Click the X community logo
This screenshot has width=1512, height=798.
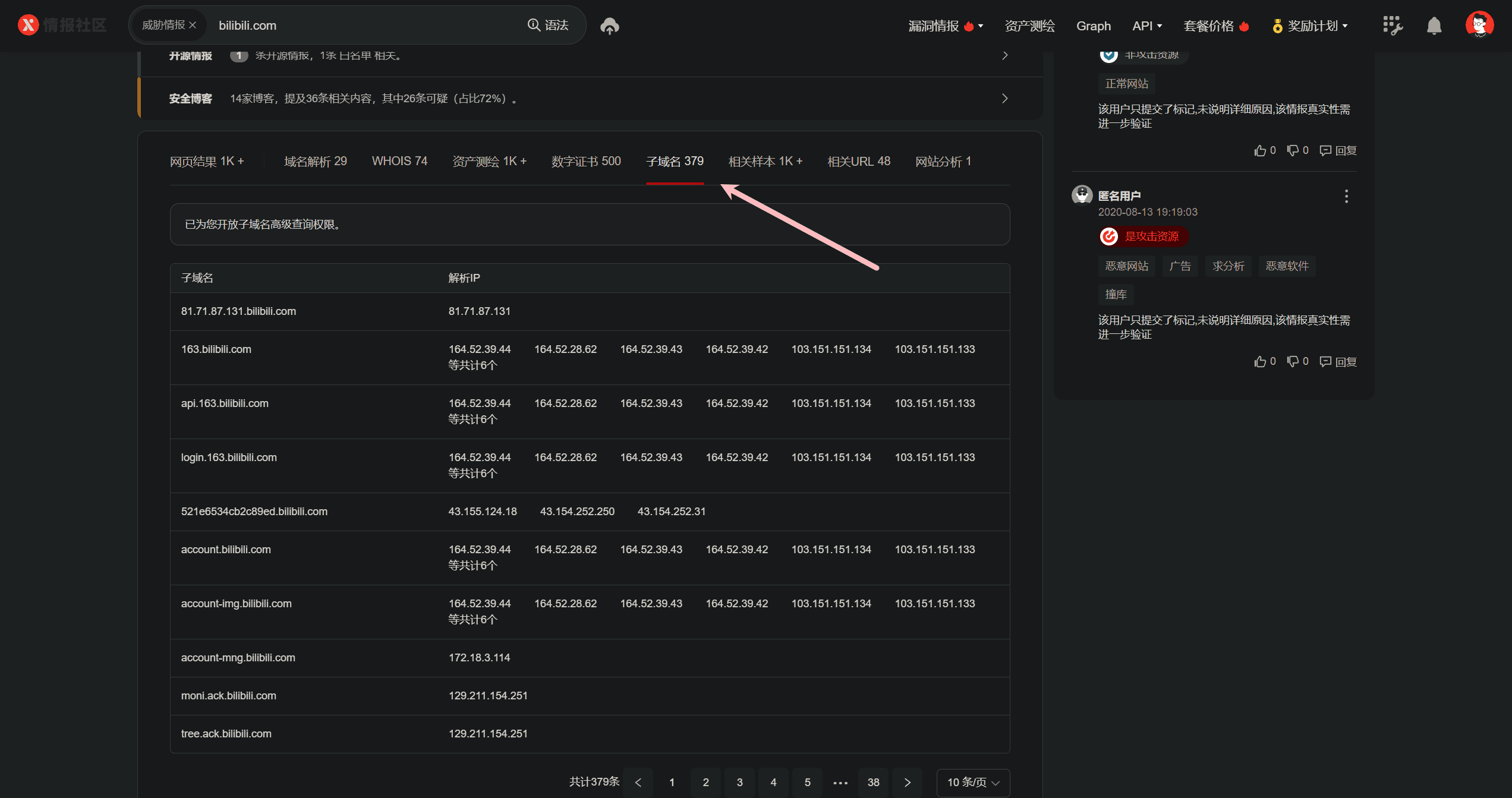[28, 25]
